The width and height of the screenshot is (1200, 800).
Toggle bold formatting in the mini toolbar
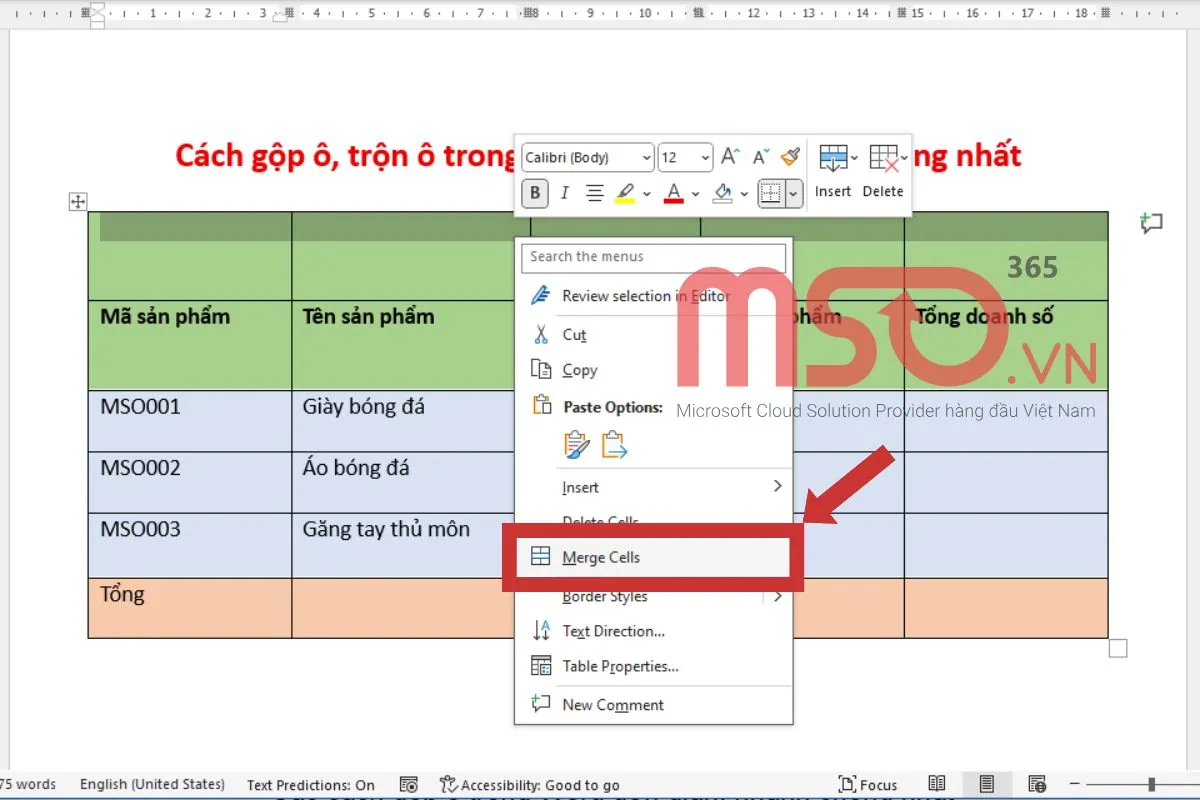click(534, 193)
